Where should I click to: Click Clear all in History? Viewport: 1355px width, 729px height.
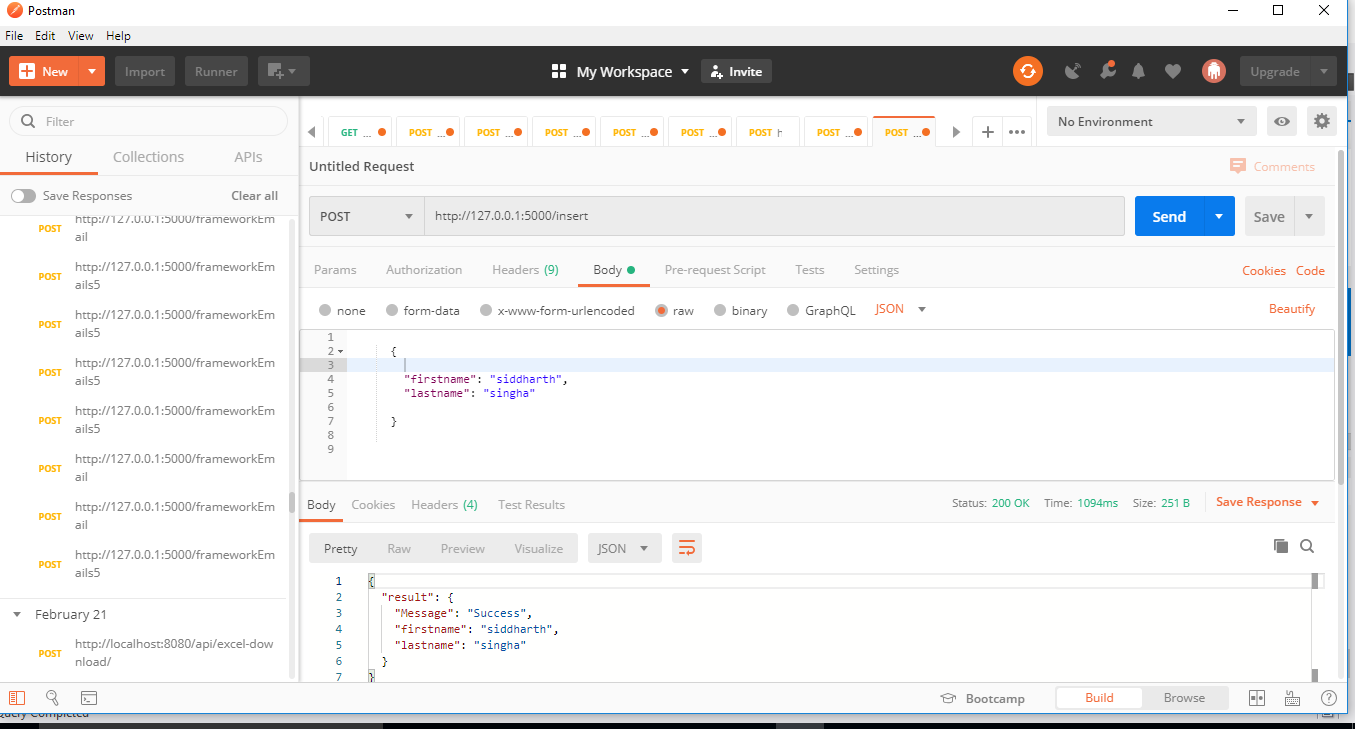[x=255, y=196]
